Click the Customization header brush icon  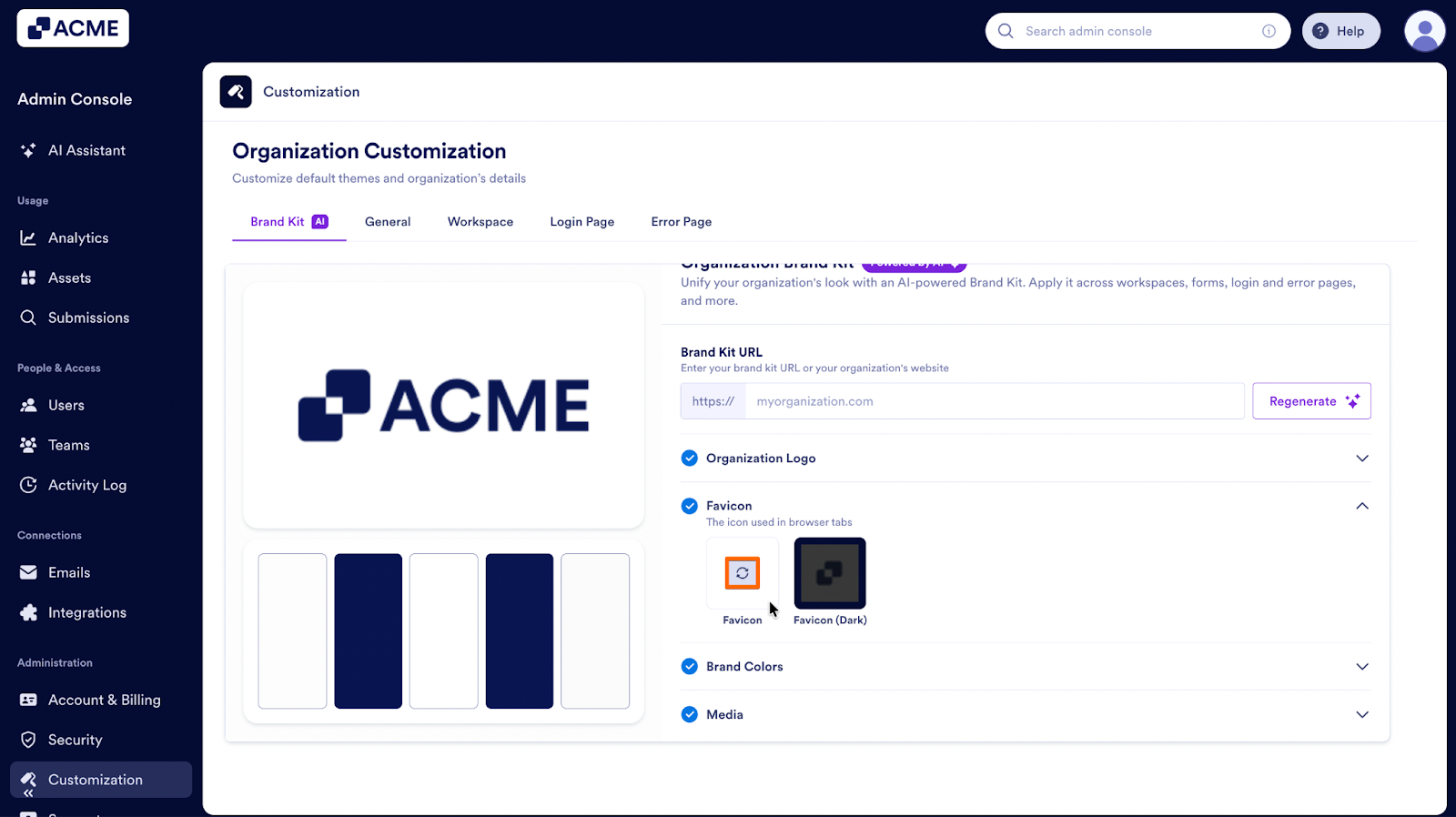[x=236, y=92]
